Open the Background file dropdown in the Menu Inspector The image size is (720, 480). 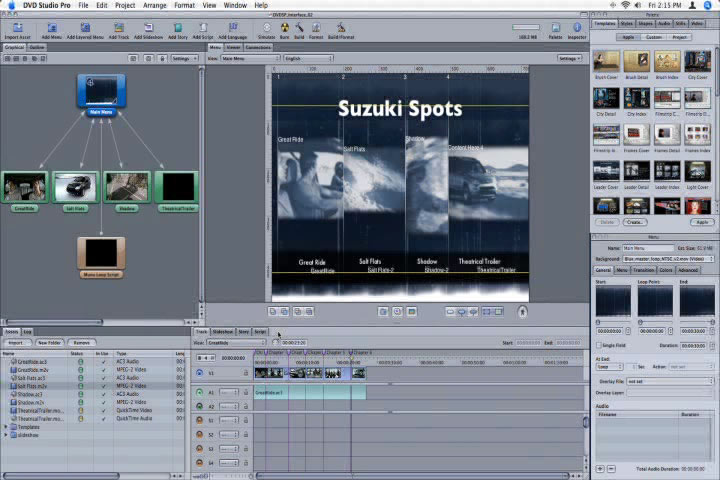[x=668, y=259]
